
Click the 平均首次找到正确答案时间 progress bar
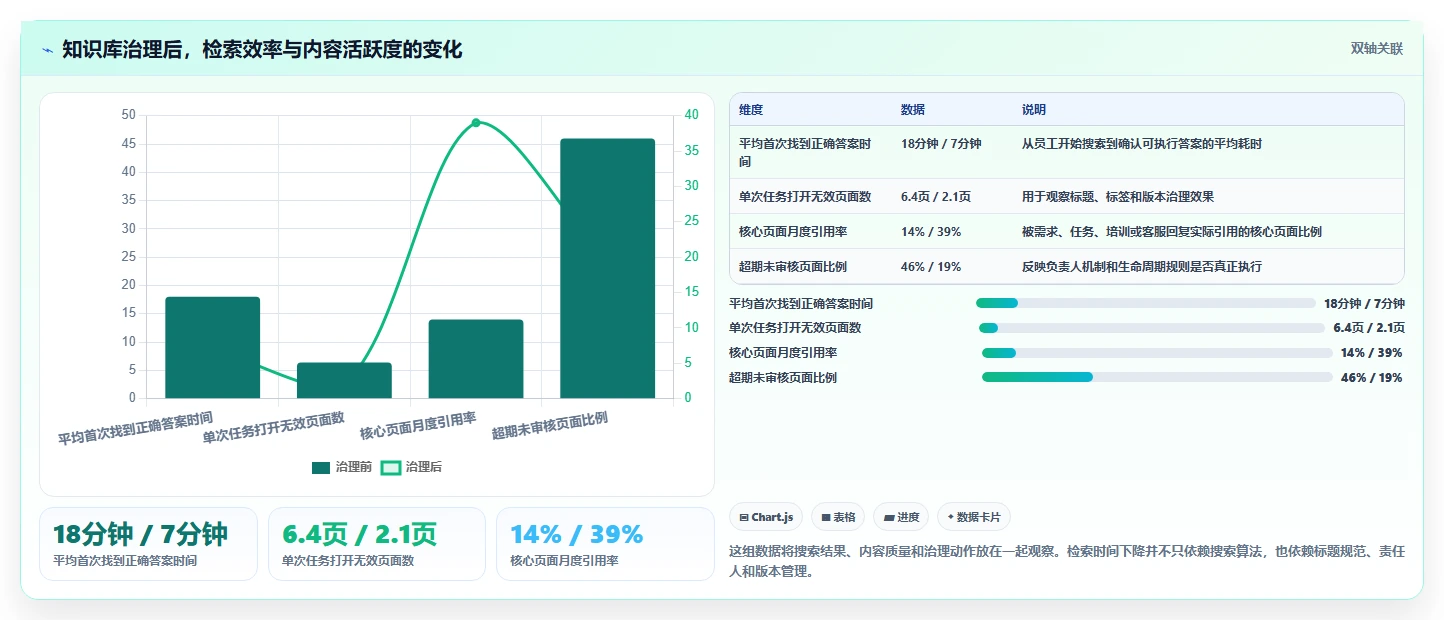[1146, 303]
